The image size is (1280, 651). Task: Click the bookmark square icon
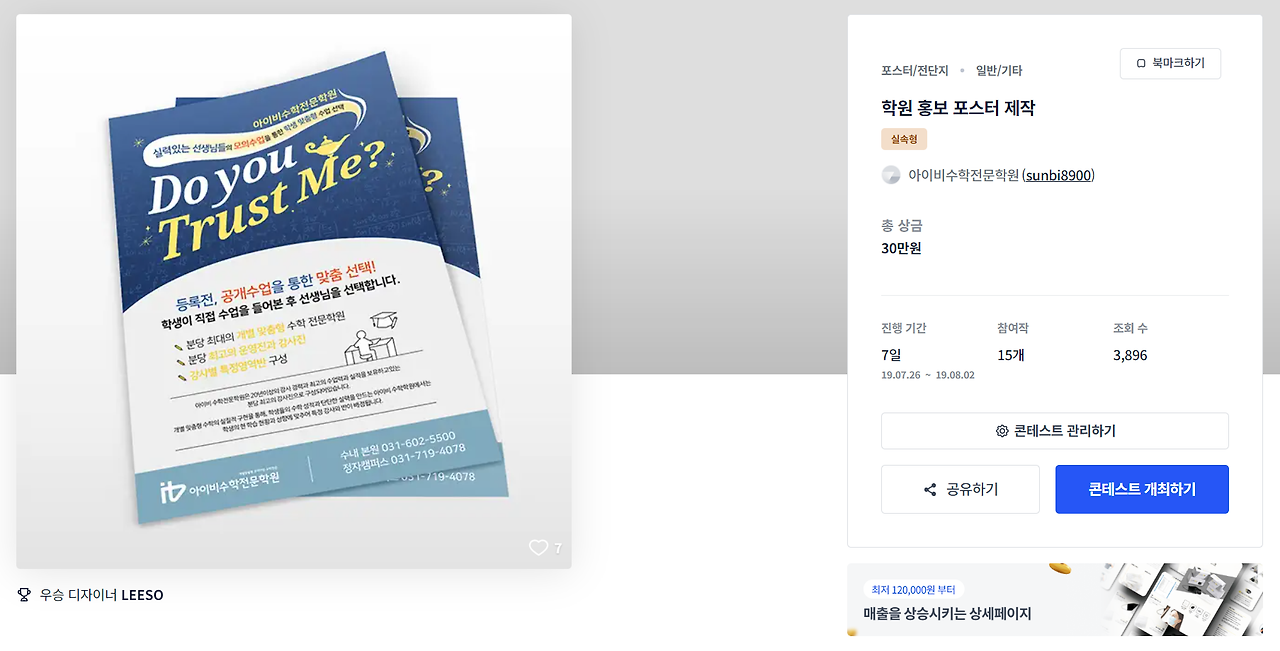point(1141,63)
